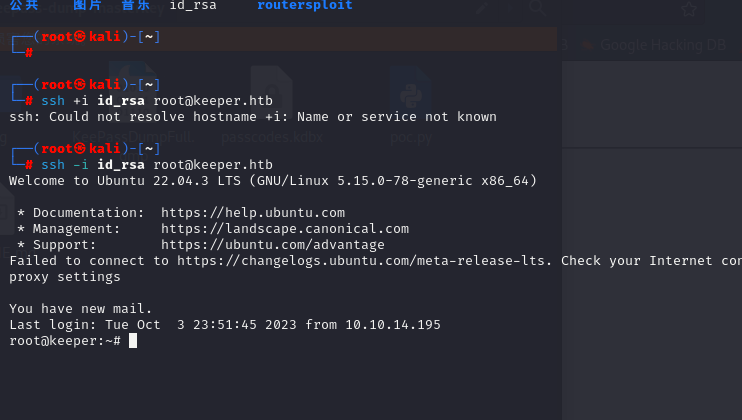
Task: Click the failed 'ssh +i id_rsa' command
Action: (x=155, y=101)
